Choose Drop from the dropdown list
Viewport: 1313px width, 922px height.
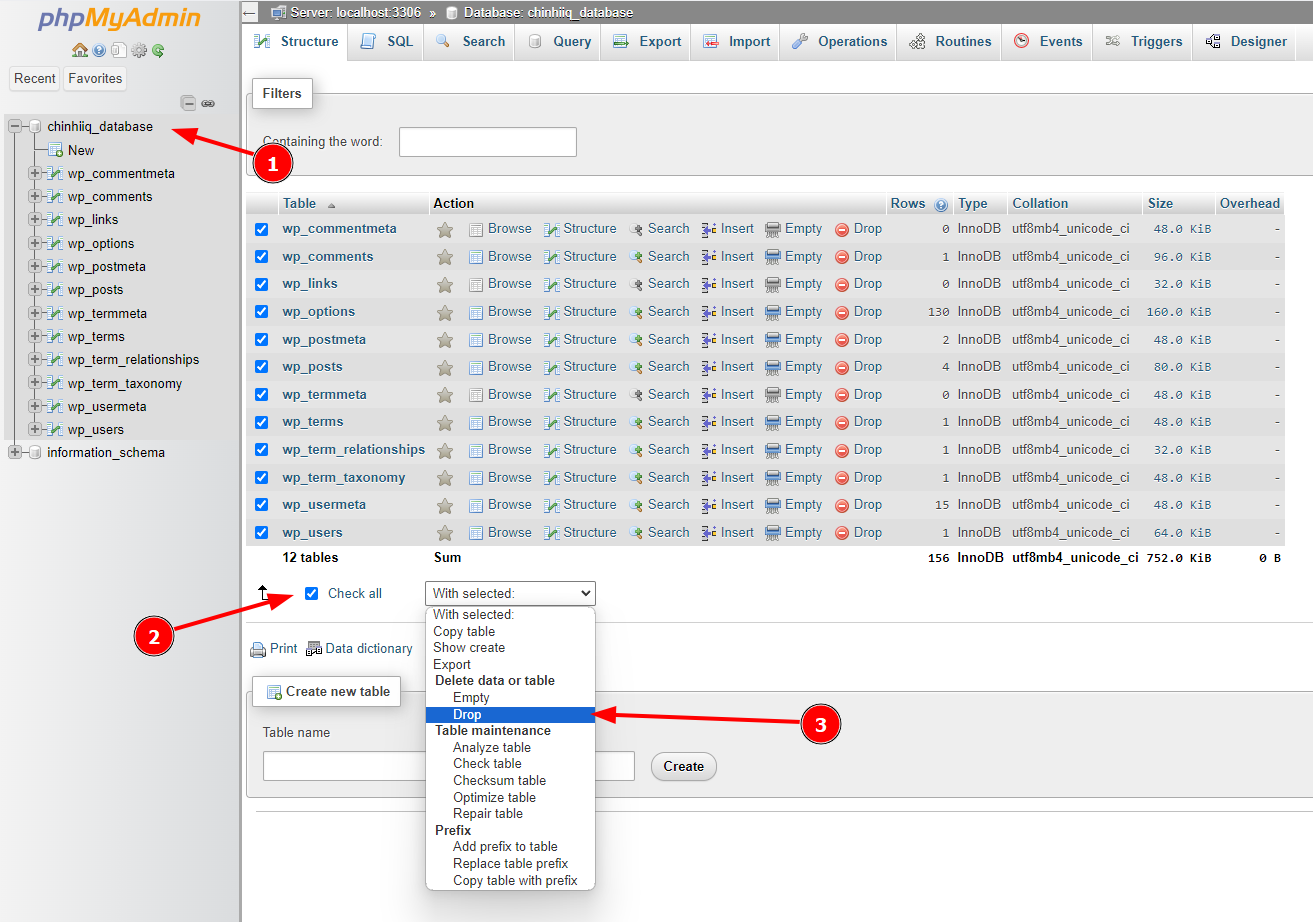510,715
